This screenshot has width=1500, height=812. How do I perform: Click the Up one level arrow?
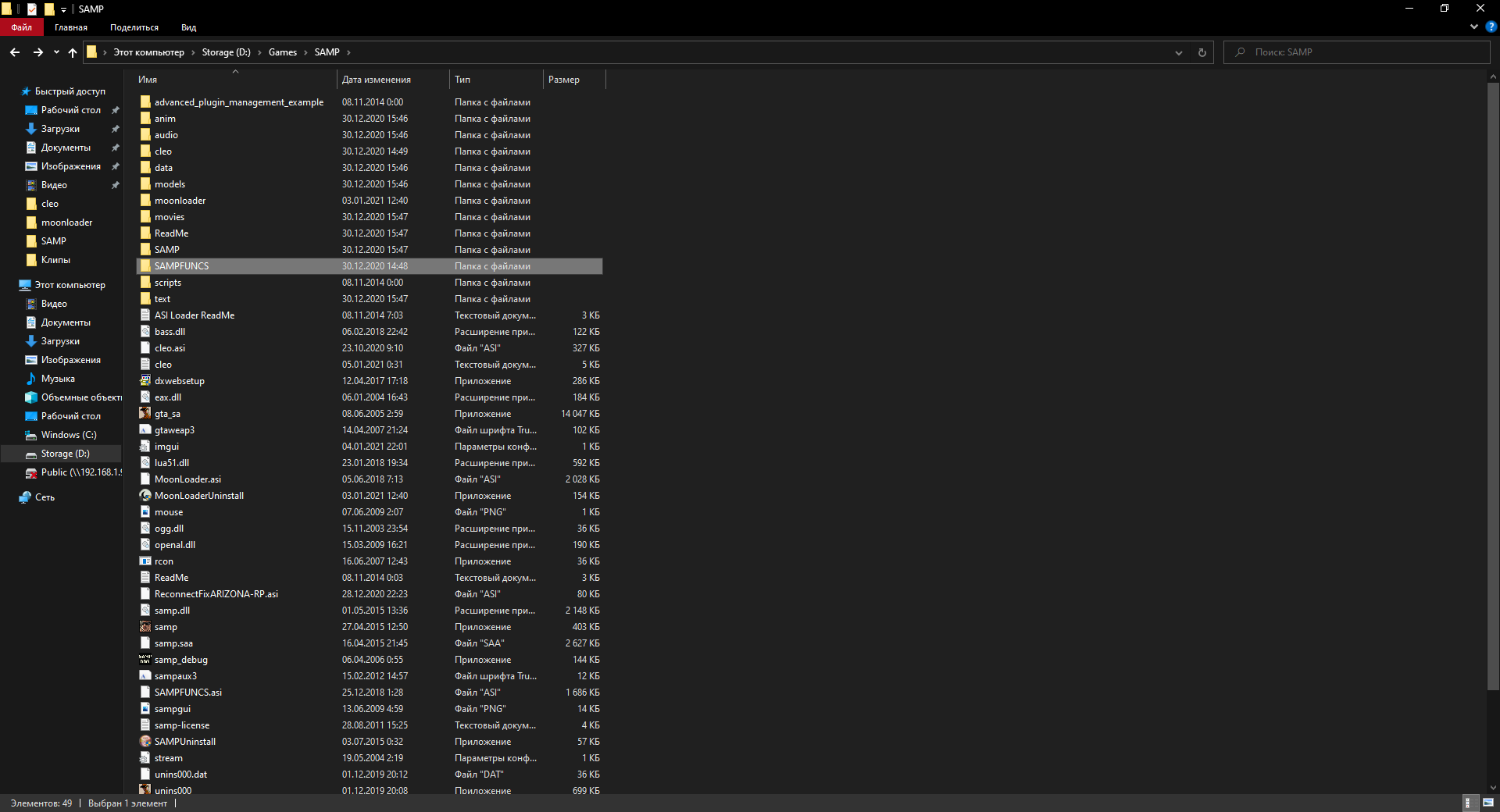(73, 52)
